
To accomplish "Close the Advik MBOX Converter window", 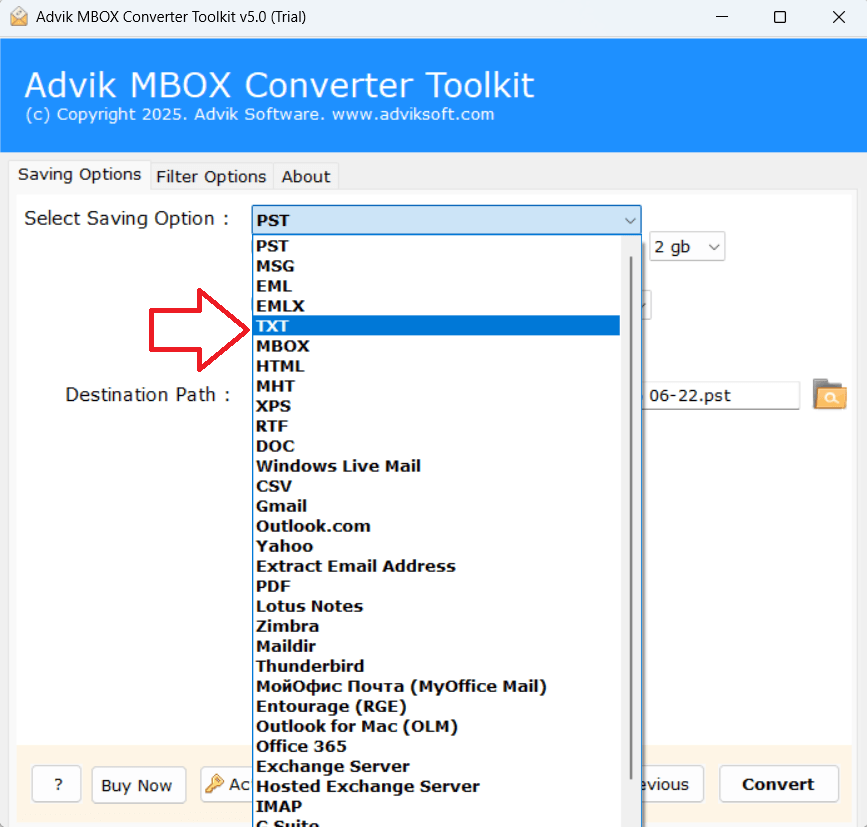I will pyautogui.click(x=839, y=17).
